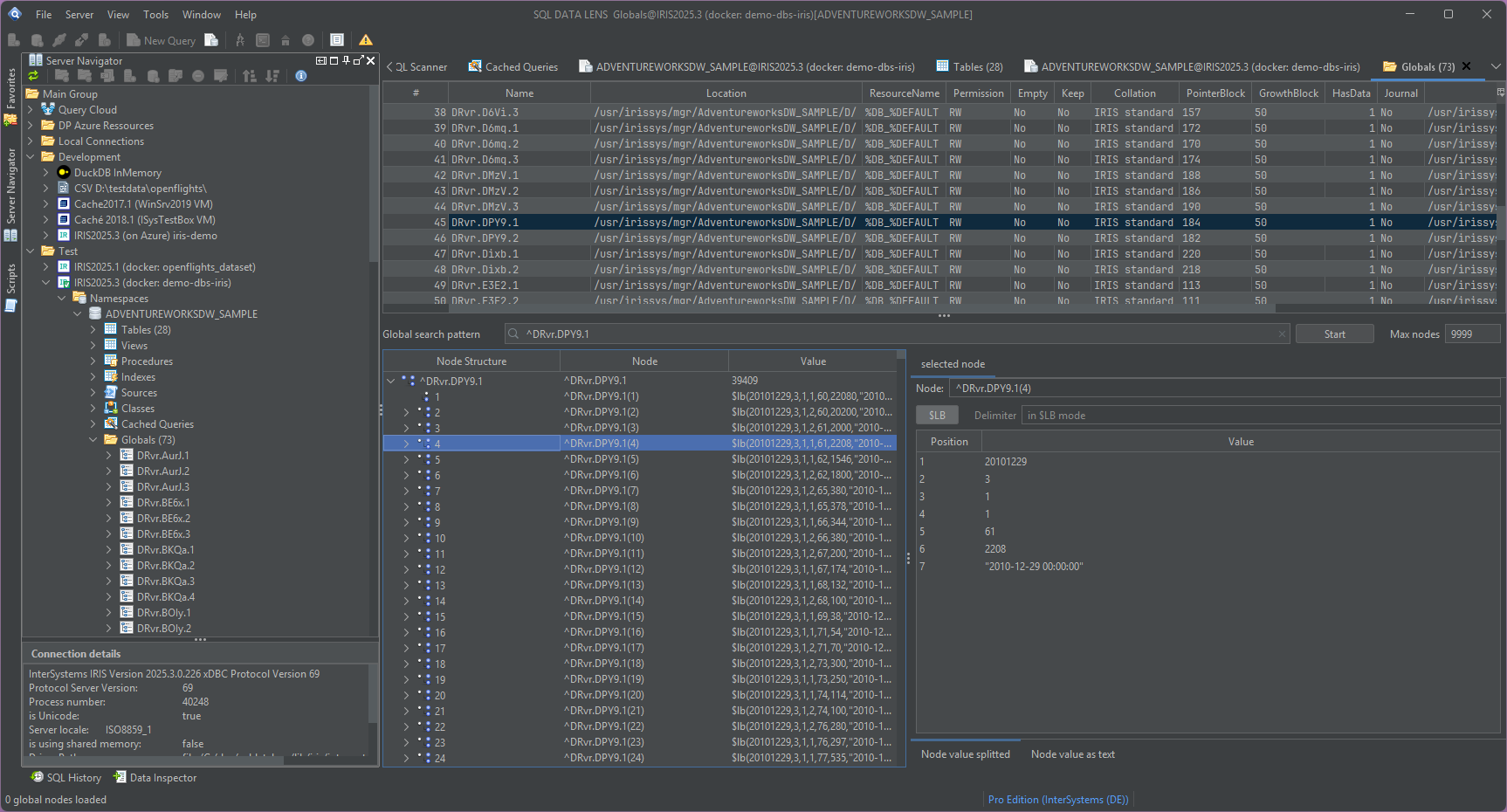Click the help question mark toolbar icon
Screen dimensions: 1507x812
[308, 40]
